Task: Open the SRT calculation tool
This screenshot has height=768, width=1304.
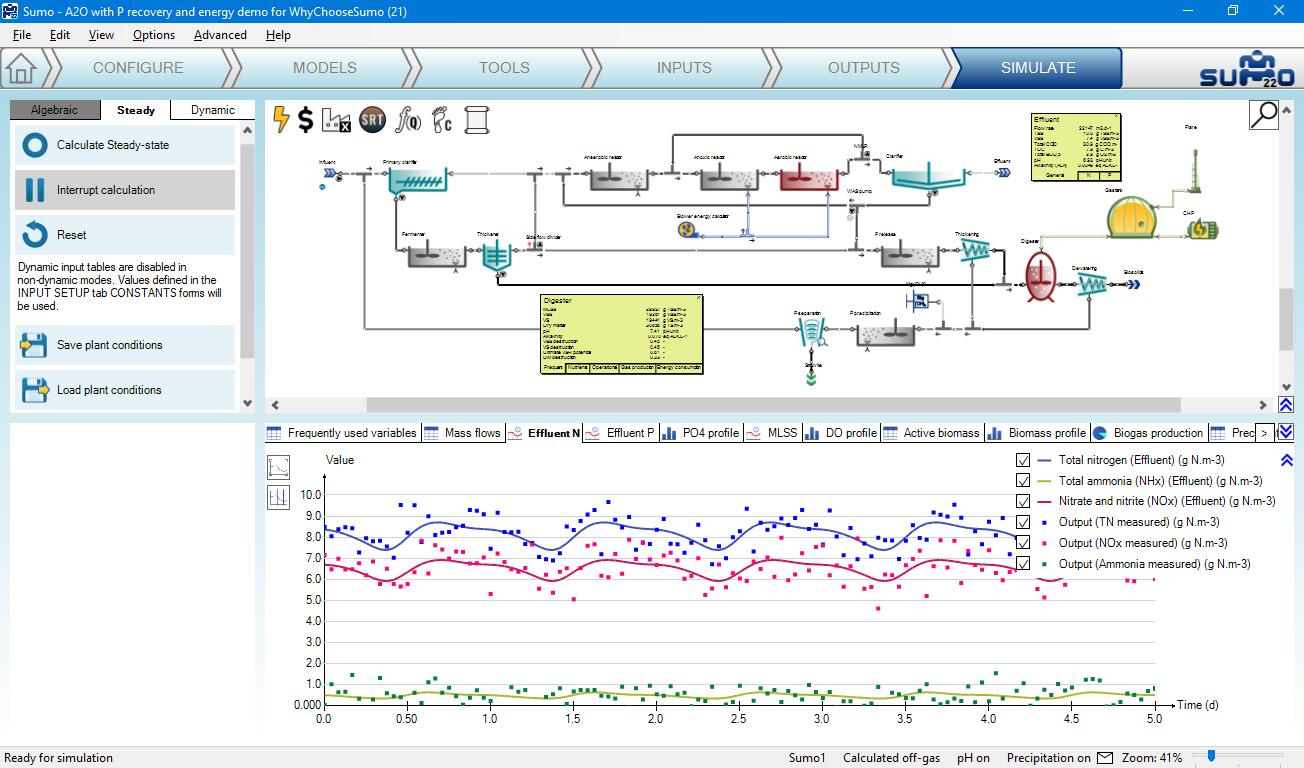Action: [372, 120]
